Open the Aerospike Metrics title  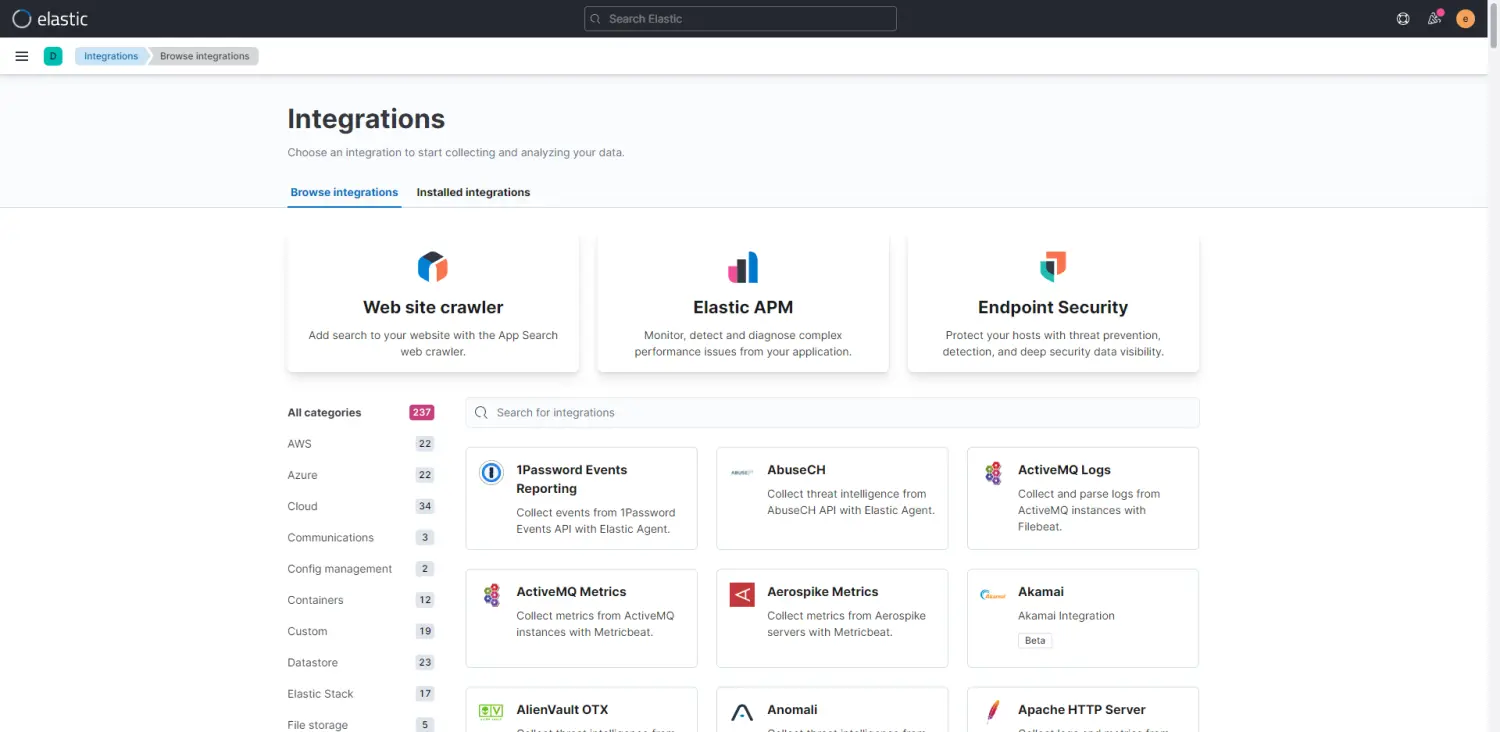pyautogui.click(x=822, y=592)
